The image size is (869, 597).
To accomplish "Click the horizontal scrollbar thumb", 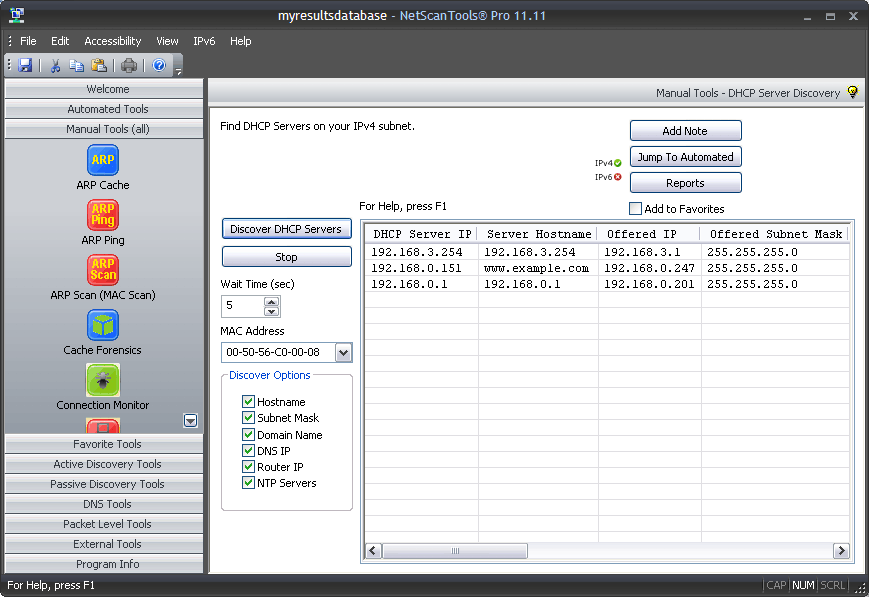I will tap(455, 550).
